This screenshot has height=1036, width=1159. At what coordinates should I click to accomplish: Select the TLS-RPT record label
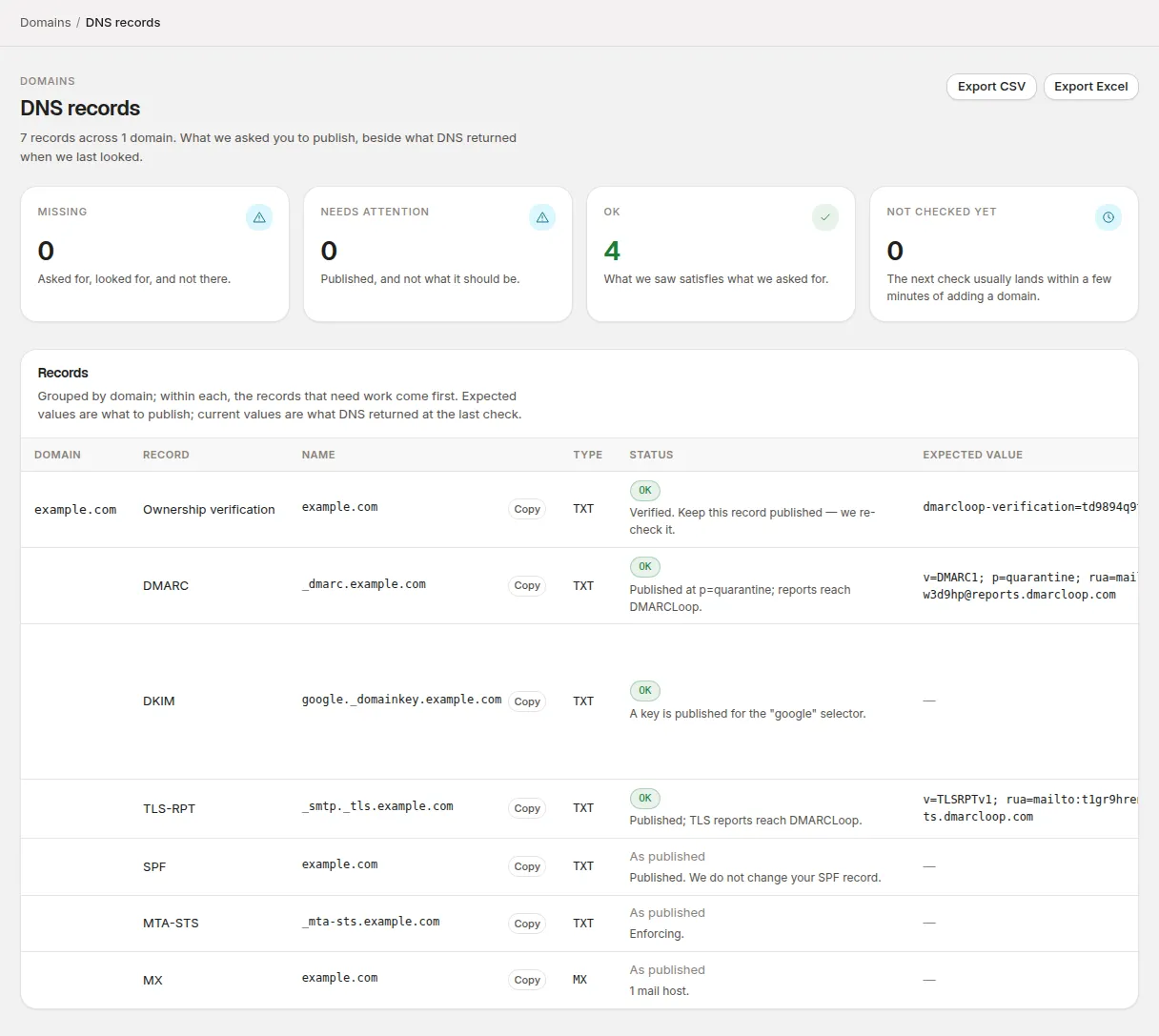pos(169,809)
